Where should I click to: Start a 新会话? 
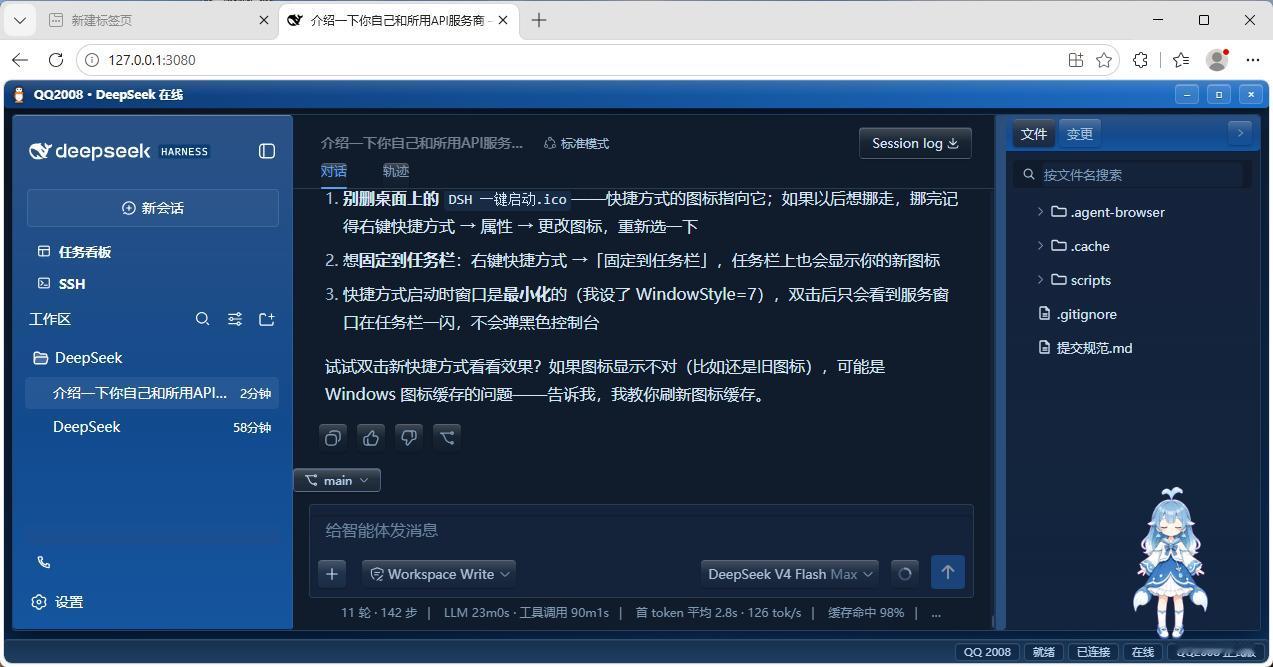153,208
